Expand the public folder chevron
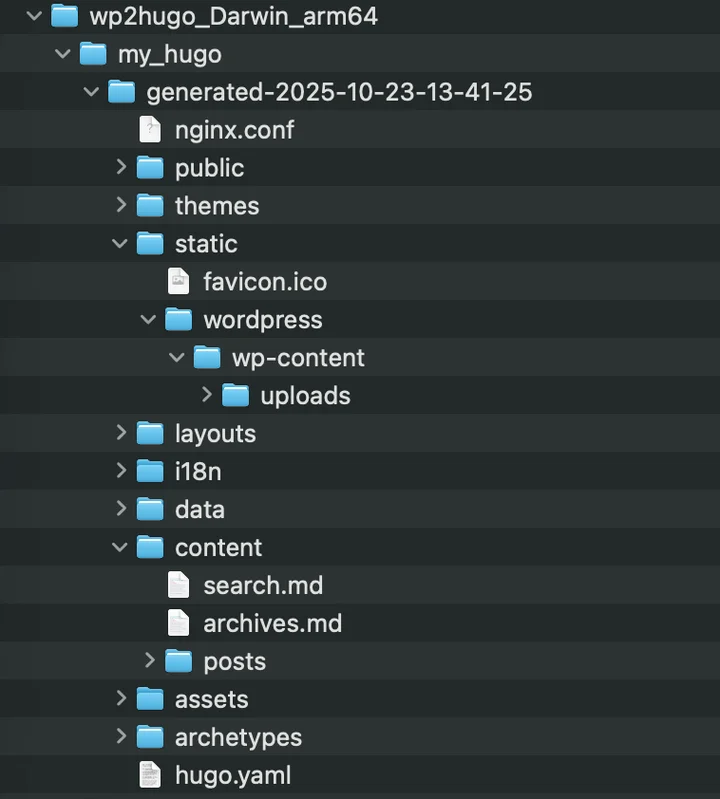Screen dimensions: 720x799 point(121,167)
